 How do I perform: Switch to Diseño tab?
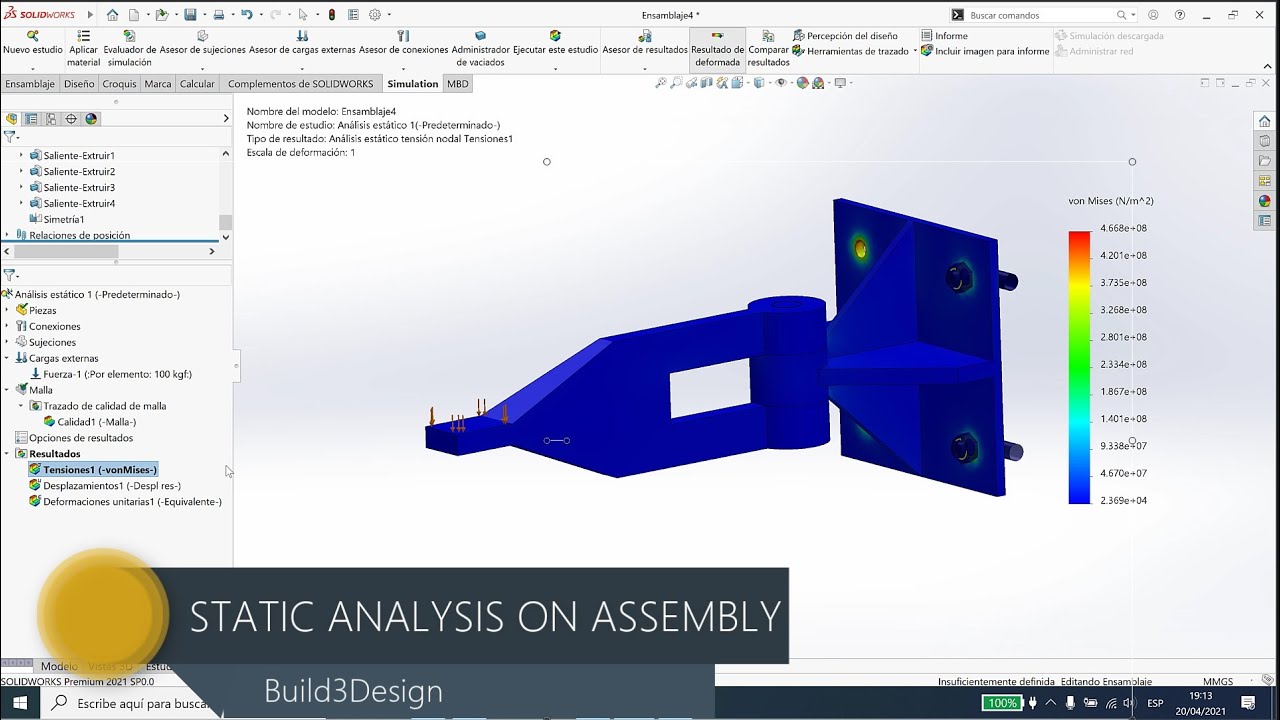[x=79, y=84]
